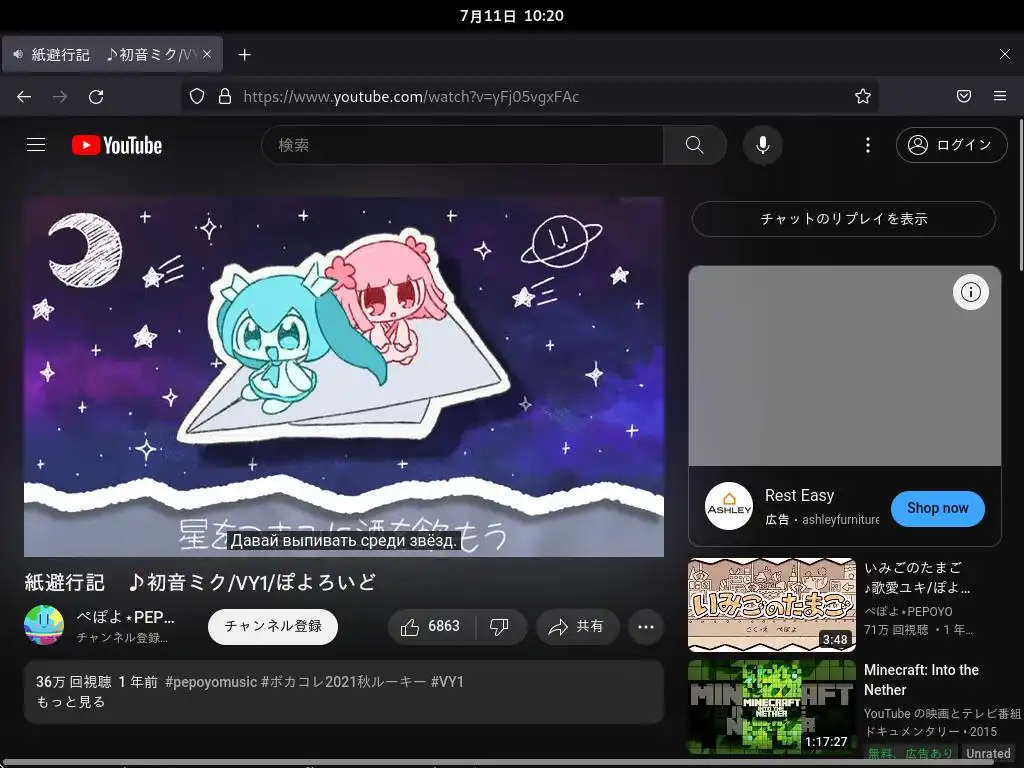Viewport: 1024px width, 768px height.
Task: Open YouTube settings three-dot menu
Action: (868, 145)
